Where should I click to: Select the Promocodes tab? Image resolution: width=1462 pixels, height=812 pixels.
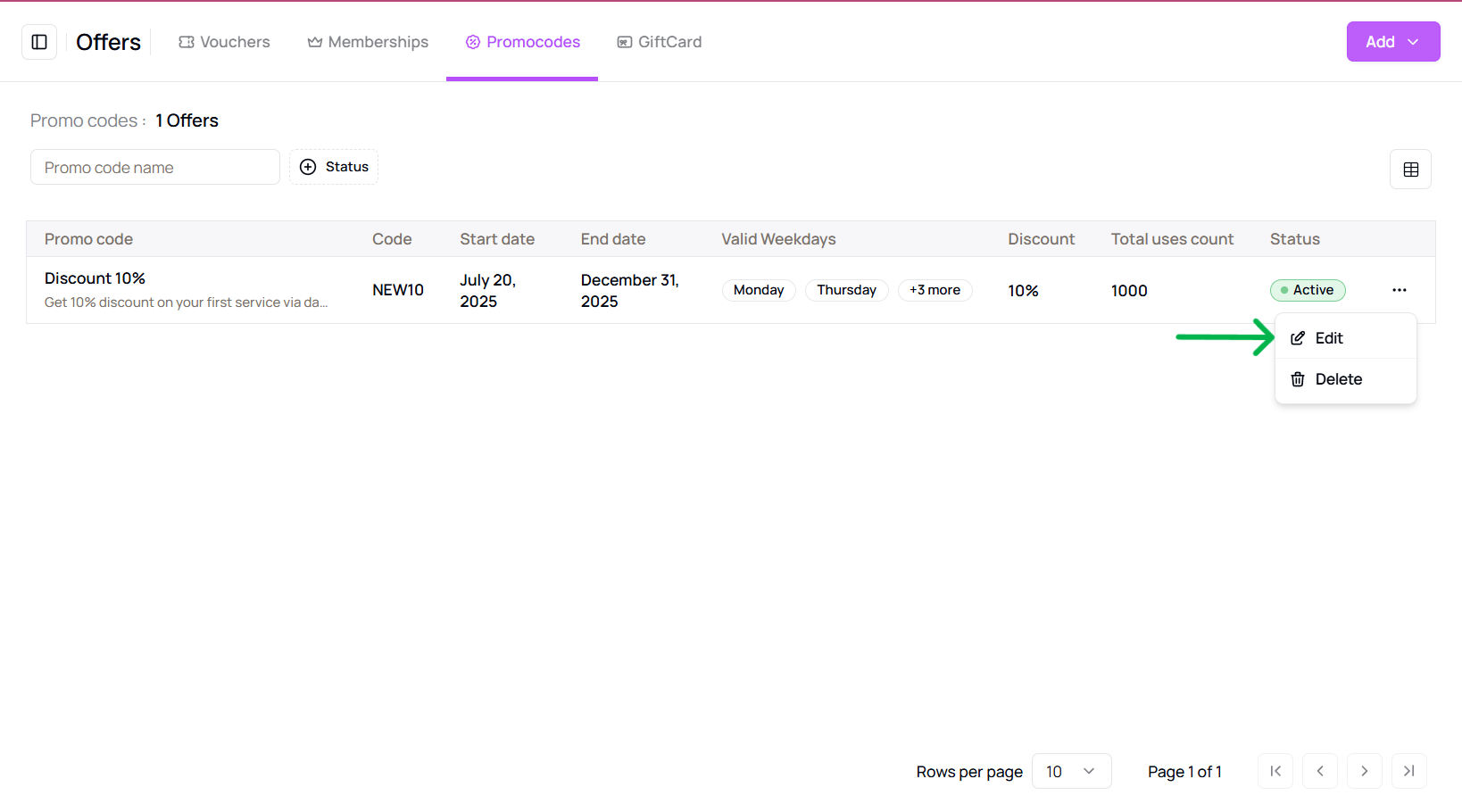pos(523,42)
